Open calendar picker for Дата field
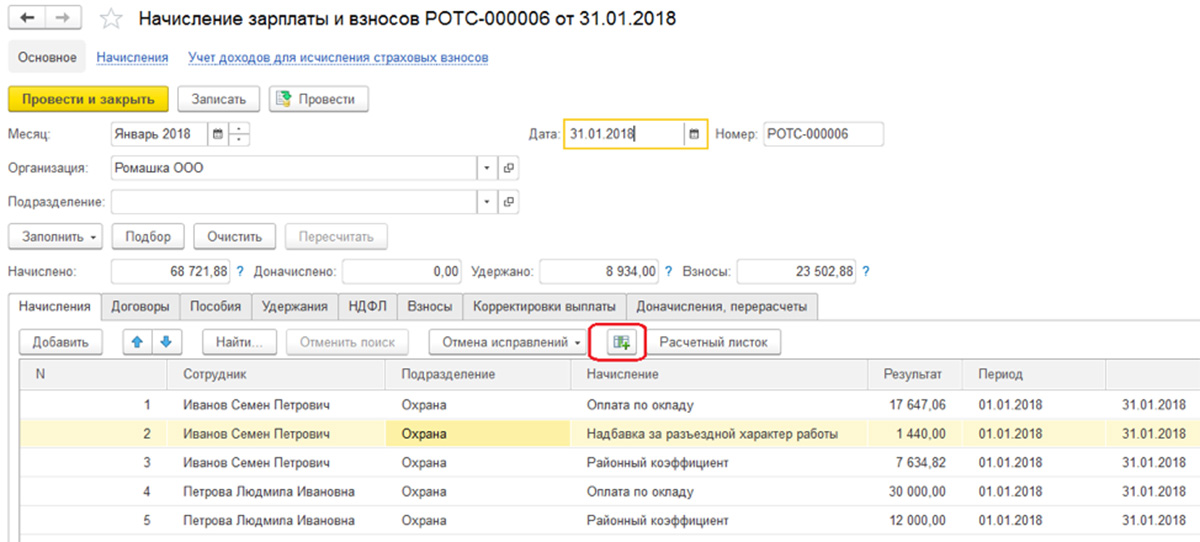The image size is (1200, 542). (695, 134)
